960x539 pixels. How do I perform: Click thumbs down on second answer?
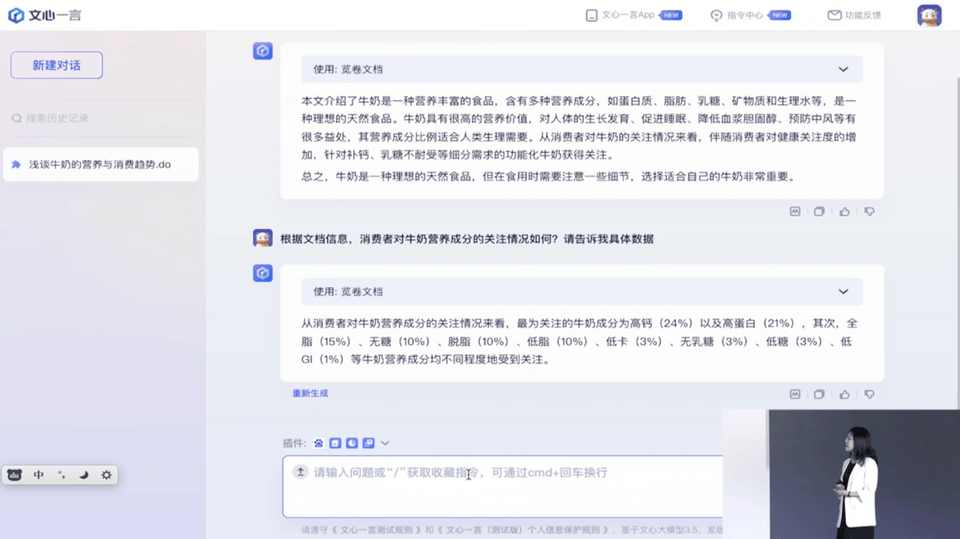(x=869, y=394)
